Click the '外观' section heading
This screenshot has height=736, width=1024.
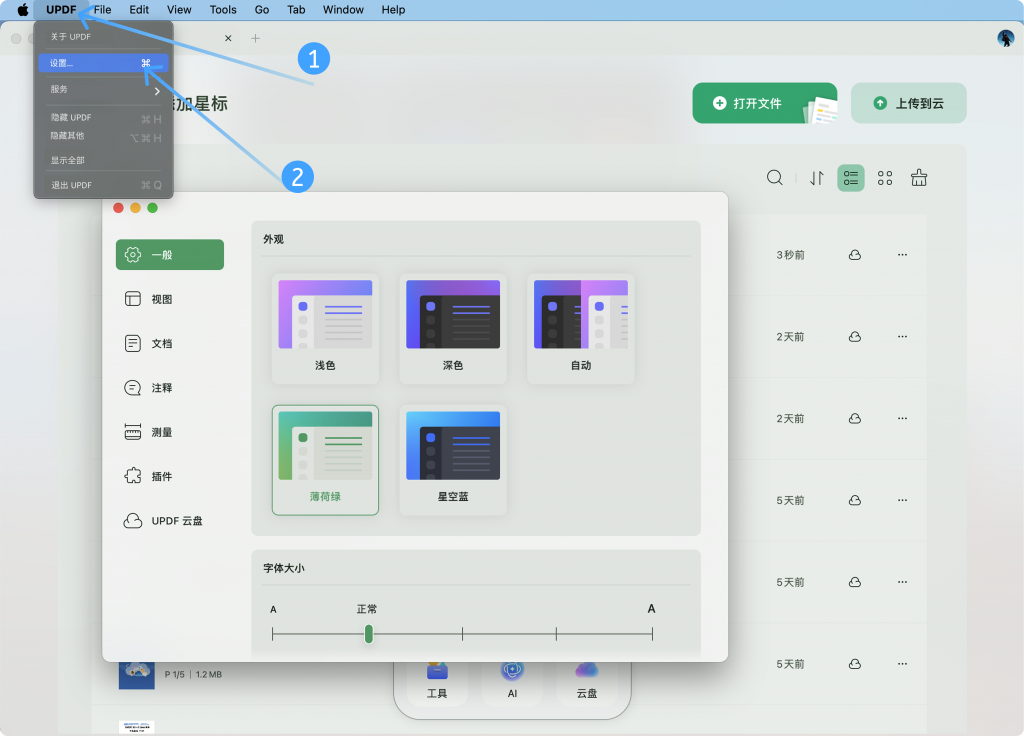tap(274, 240)
